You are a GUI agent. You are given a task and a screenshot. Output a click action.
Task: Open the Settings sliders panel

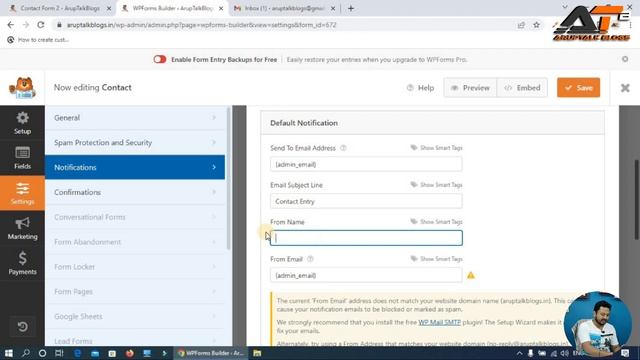tap(22, 193)
